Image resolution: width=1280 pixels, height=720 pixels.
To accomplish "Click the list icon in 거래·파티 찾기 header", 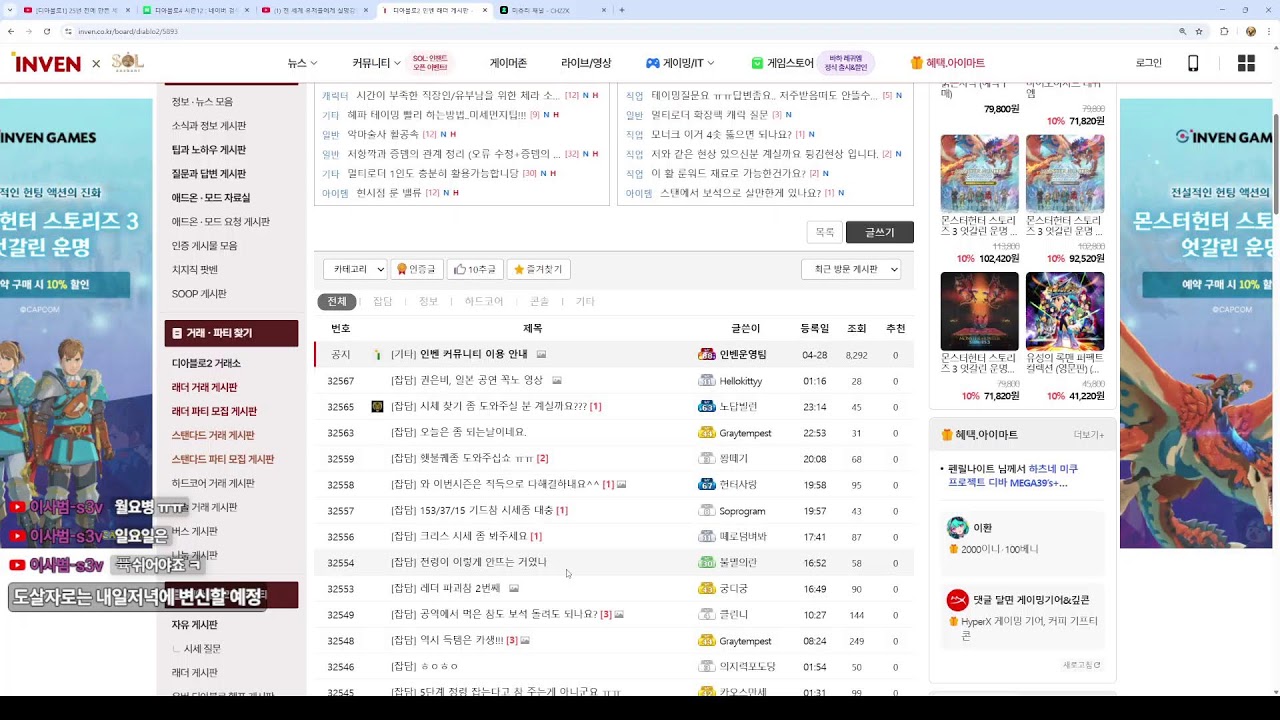I will pos(177,333).
